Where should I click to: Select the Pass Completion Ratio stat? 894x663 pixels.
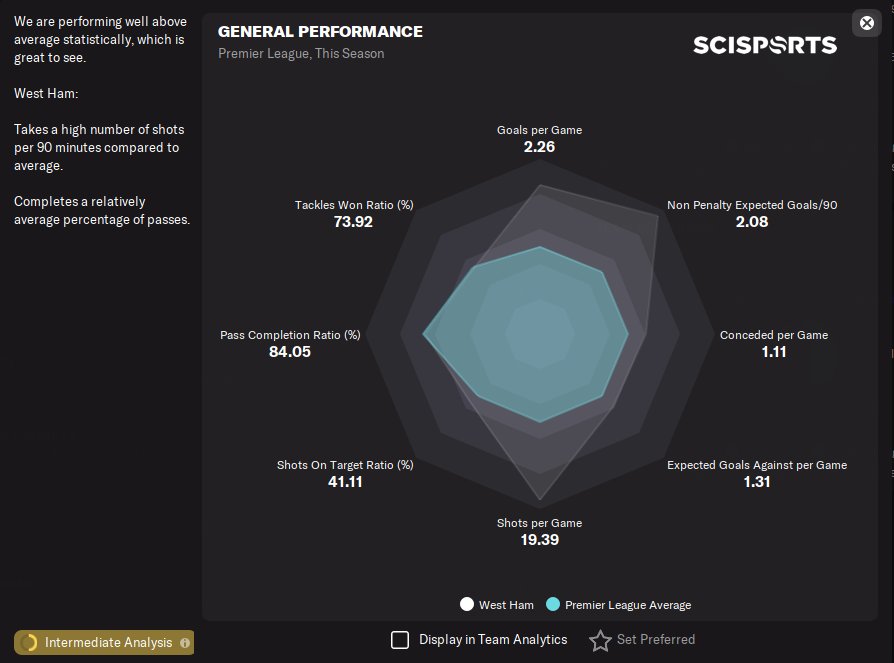[290, 343]
